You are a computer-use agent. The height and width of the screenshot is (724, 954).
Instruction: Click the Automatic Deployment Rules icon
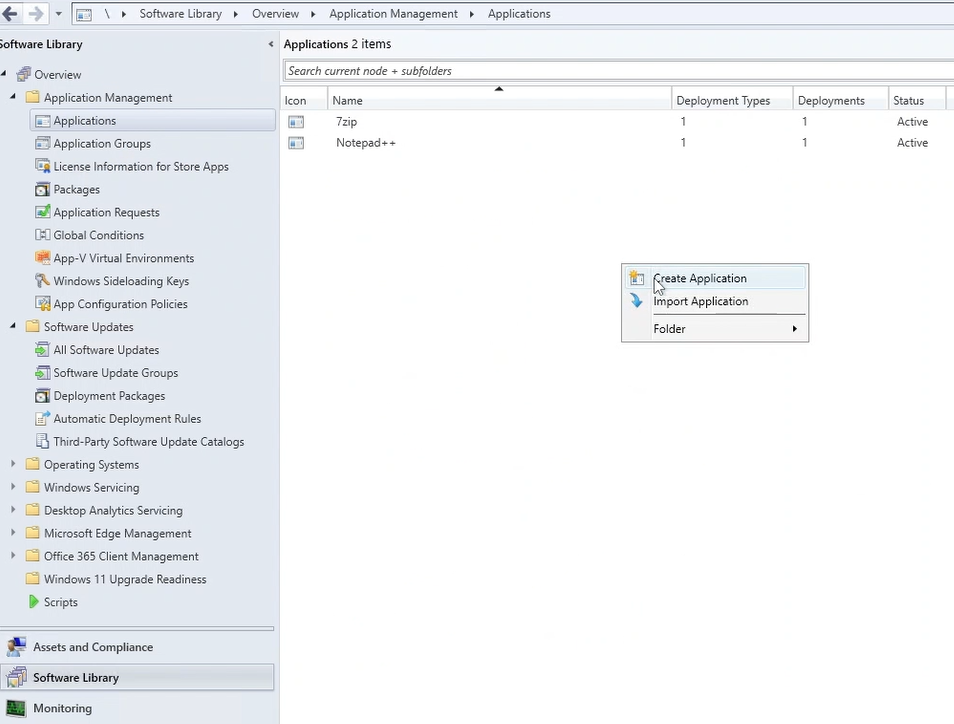(42, 419)
